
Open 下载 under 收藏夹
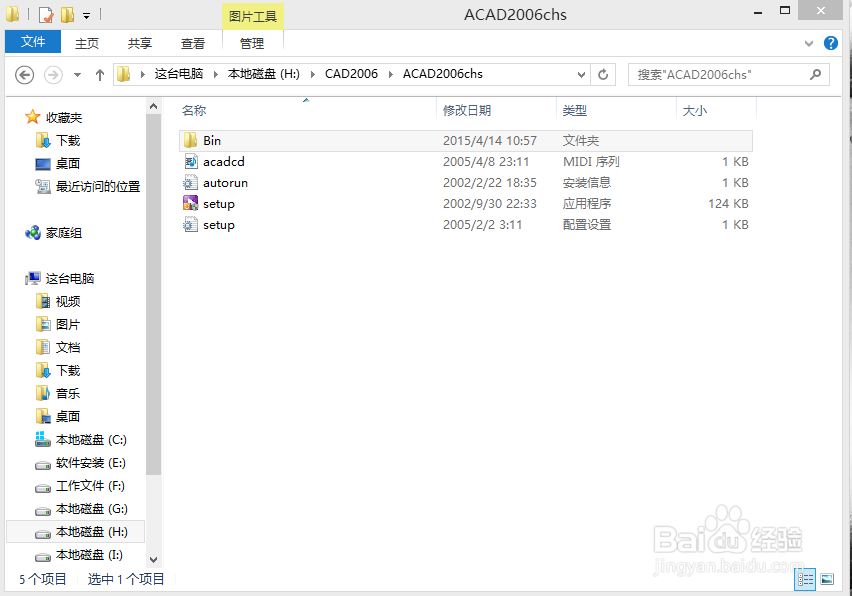point(68,141)
